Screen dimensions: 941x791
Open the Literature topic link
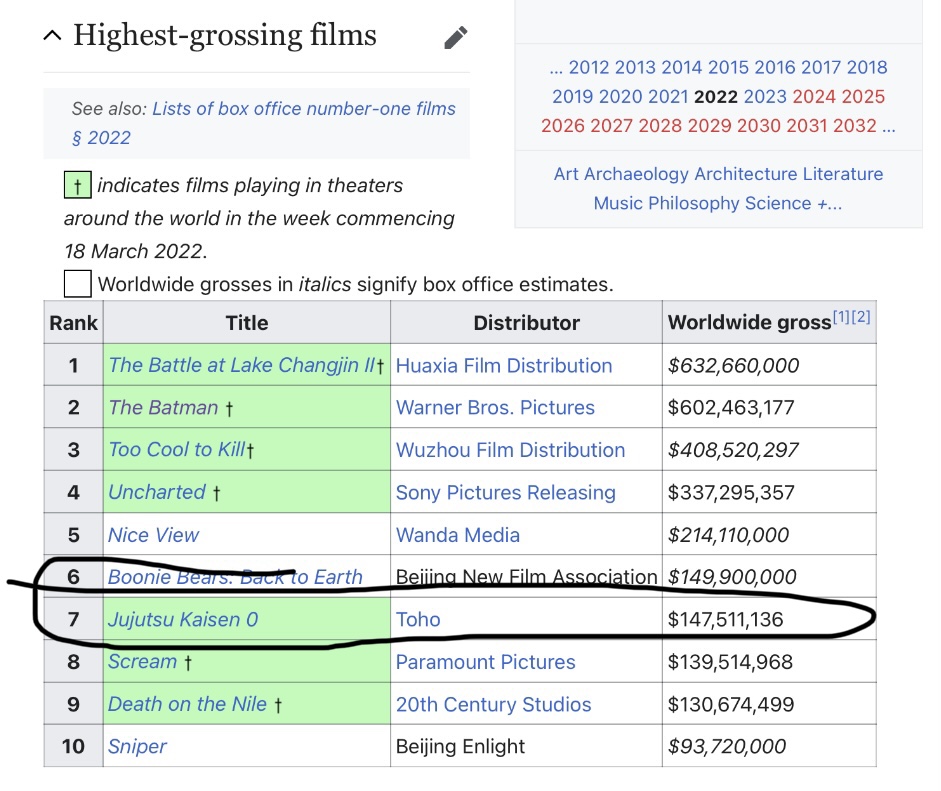[843, 173]
